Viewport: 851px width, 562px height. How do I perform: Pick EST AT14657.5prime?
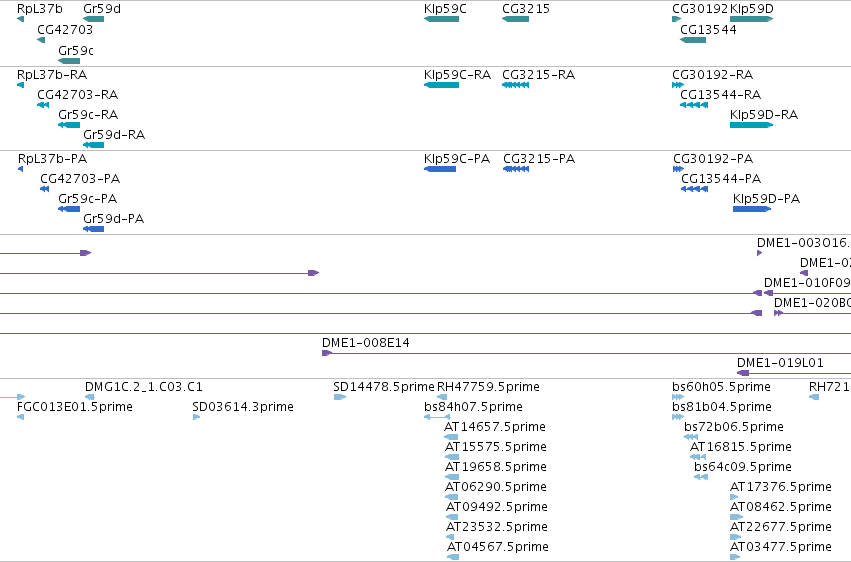click(x=495, y=426)
